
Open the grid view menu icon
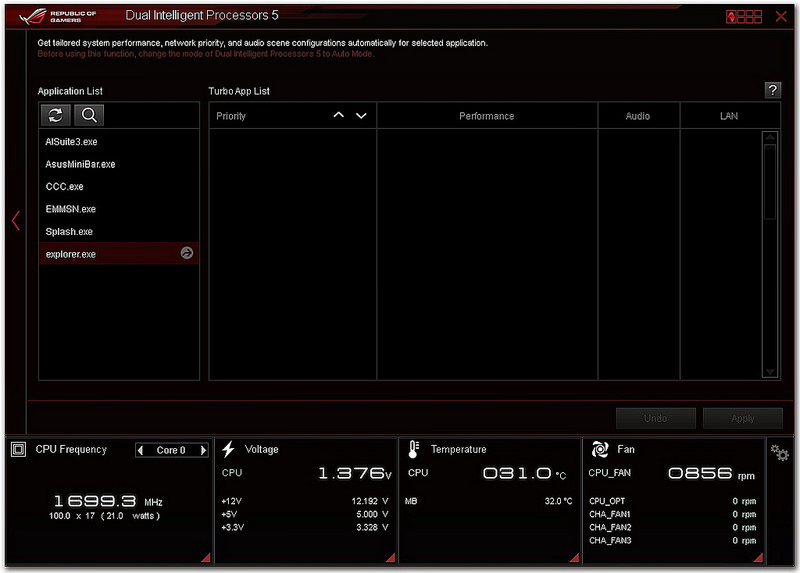click(744, 17)
